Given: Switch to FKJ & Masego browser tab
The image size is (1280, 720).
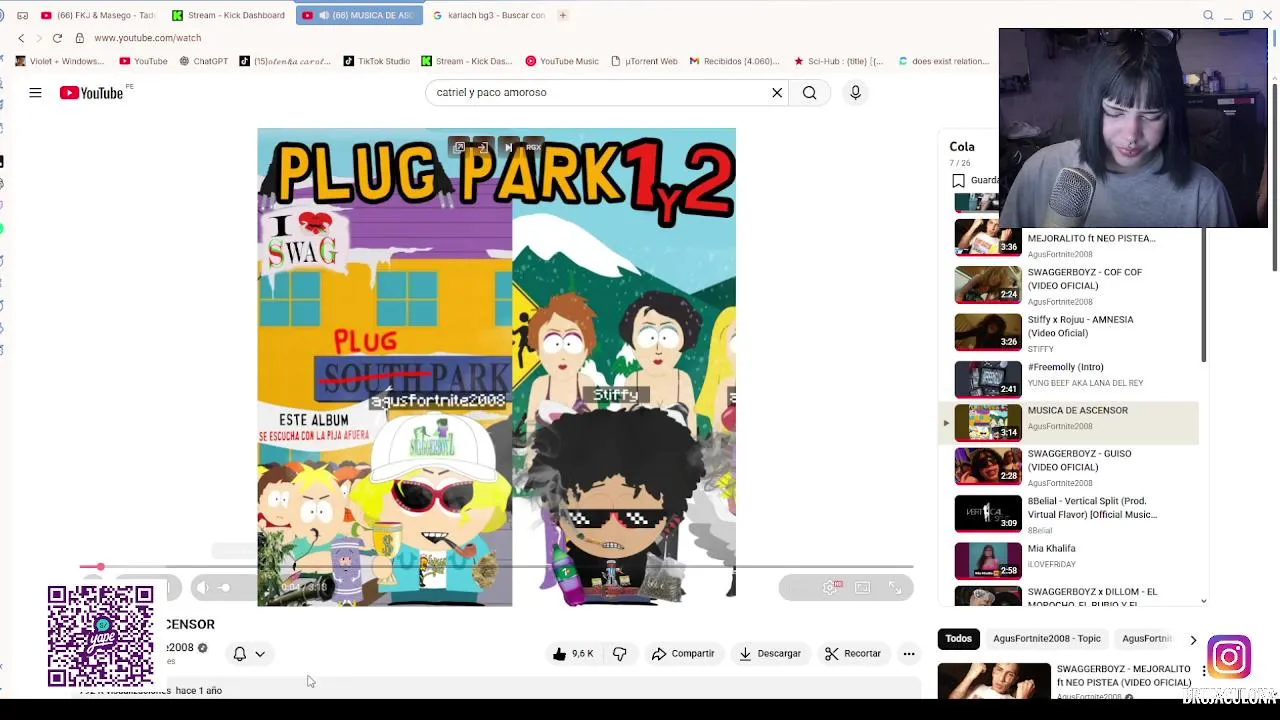Looking at the screenshot, I should pyautogui.click(x=98, y=15).
